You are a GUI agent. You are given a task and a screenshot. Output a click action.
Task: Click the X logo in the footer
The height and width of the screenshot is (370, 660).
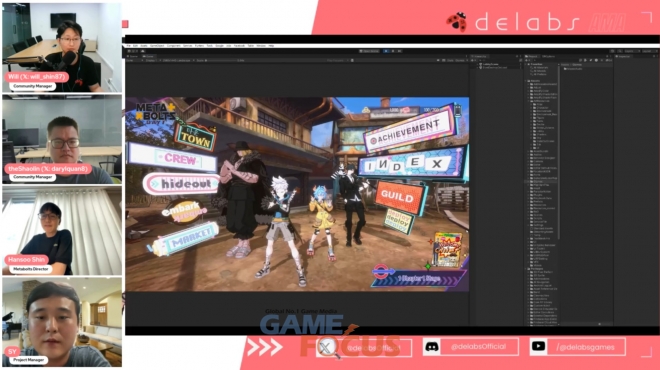coord(326,347)
